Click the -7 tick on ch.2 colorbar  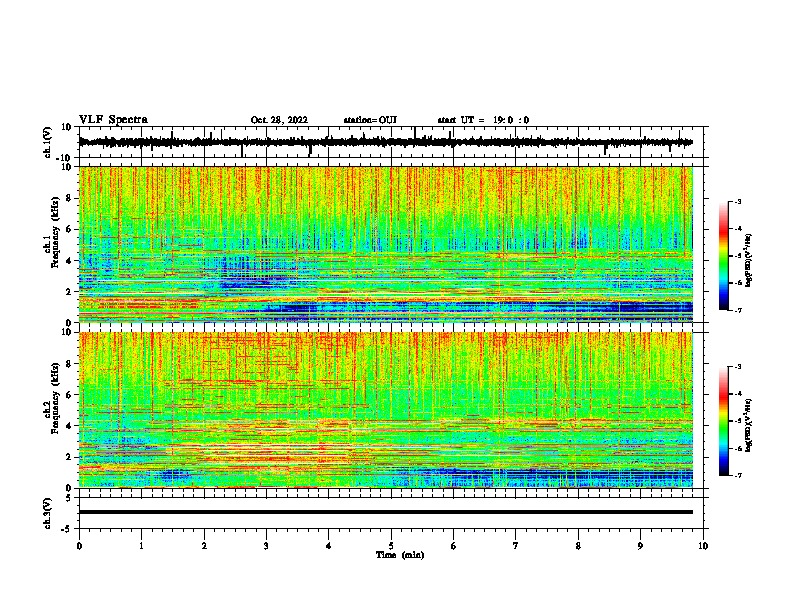coord(738,475)
